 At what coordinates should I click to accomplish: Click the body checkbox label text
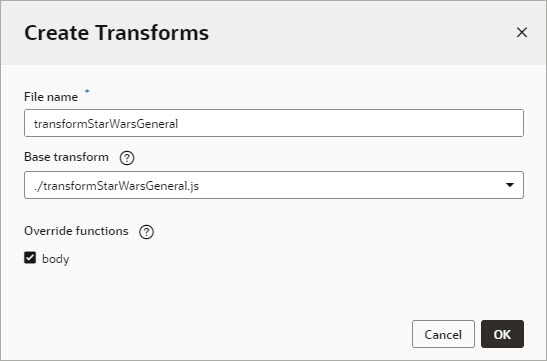[56, 259]
